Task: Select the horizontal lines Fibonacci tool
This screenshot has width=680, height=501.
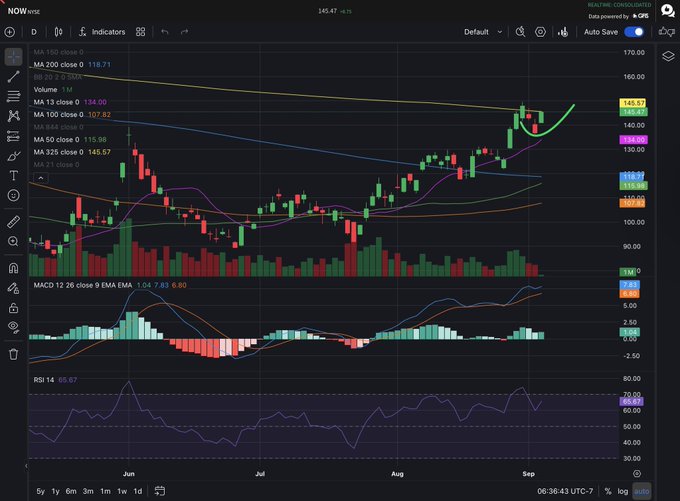Action: (x=13, y=96)
